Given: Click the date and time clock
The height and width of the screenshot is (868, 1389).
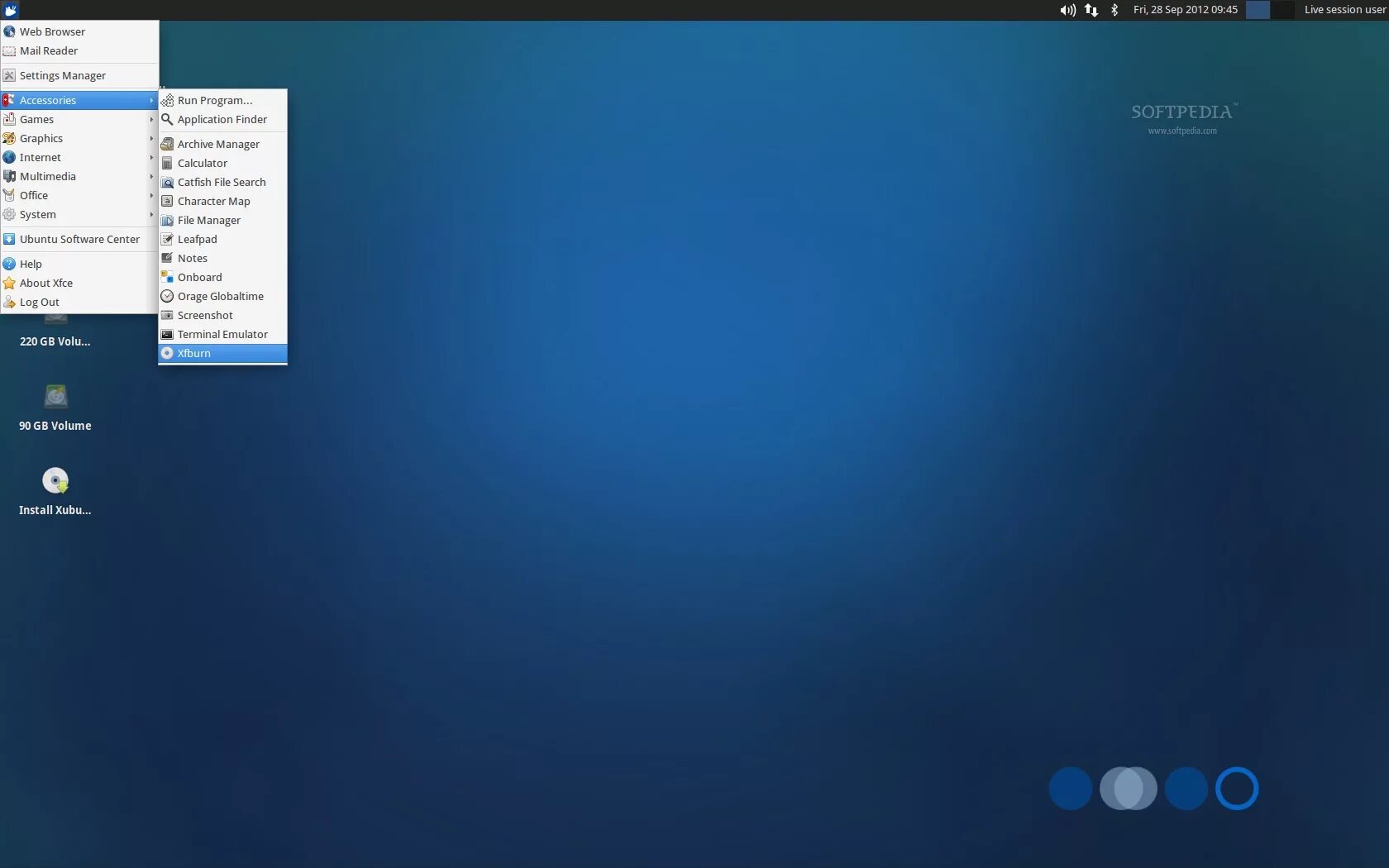Looking at the screenshot, I should [x=1186, y=10].
